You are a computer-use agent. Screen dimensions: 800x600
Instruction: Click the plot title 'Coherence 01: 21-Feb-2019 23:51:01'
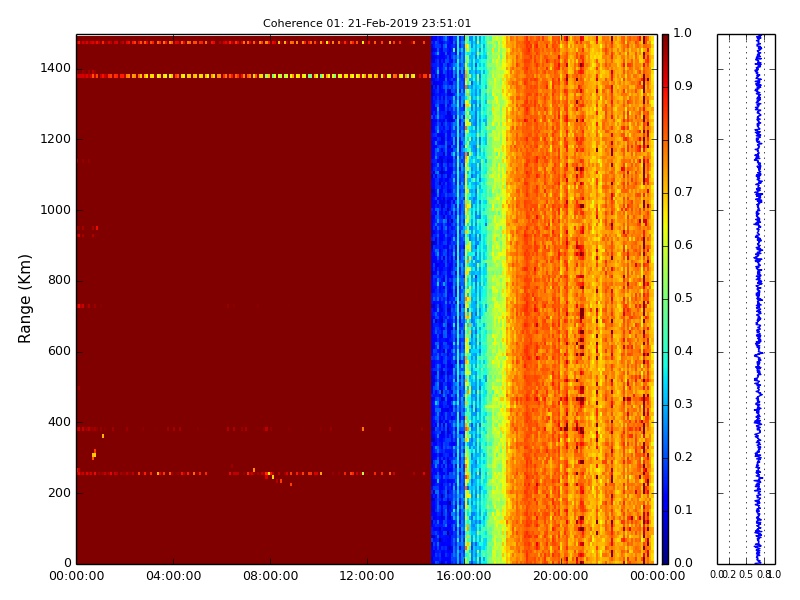pos(367,23)
